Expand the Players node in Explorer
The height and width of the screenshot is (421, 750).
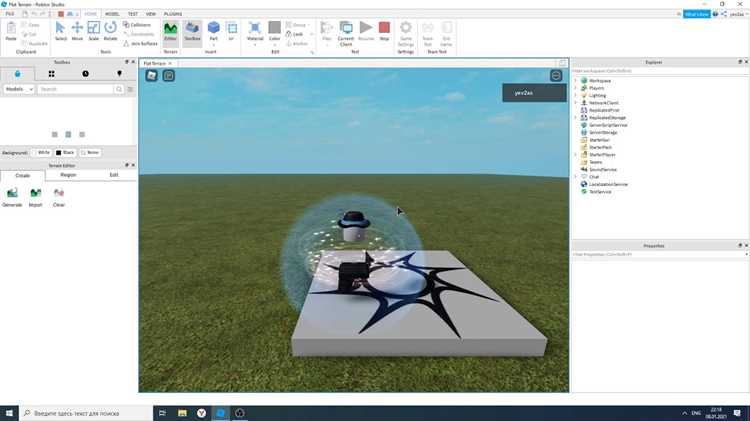point(575,88)
